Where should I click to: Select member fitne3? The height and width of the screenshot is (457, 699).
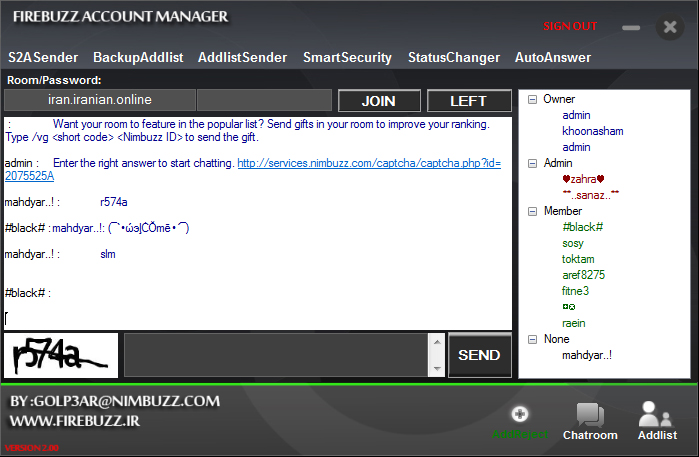click(575, 291)
